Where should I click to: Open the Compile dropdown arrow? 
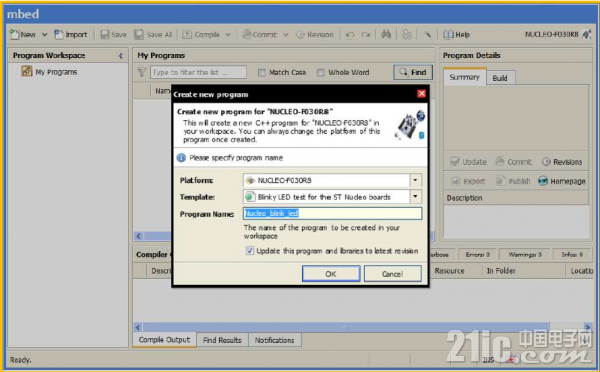(228, 34)
